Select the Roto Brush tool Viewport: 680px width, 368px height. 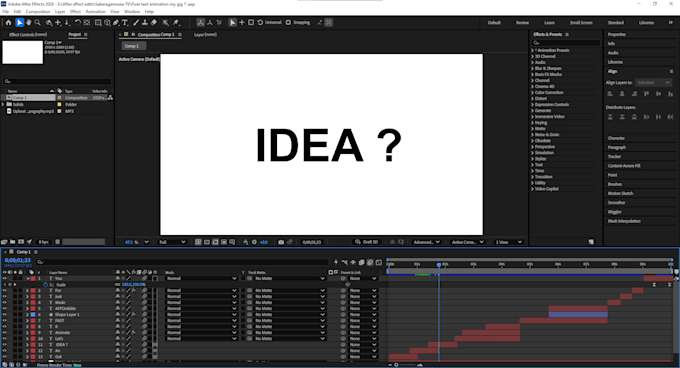166,23
